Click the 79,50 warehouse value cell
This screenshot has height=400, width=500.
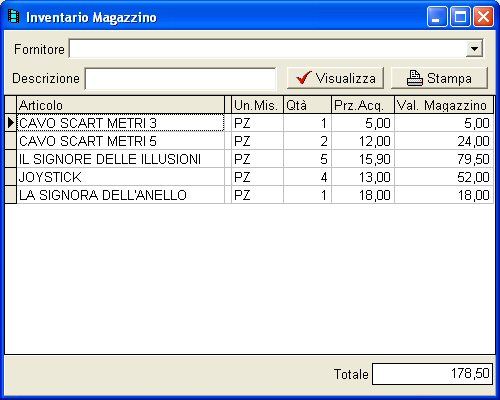(444, 159)
